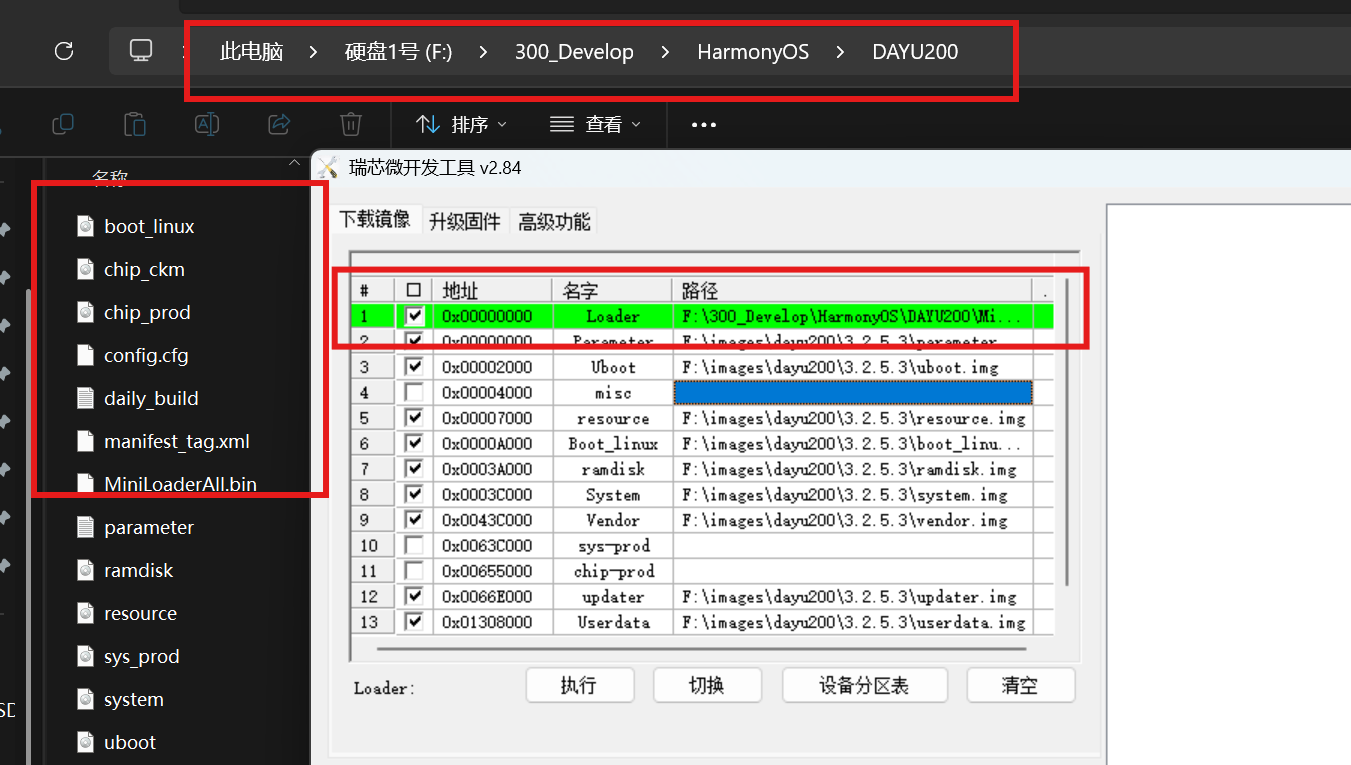
Task: Click the uboot.img path cell
Action: click(x=853, y=367)
